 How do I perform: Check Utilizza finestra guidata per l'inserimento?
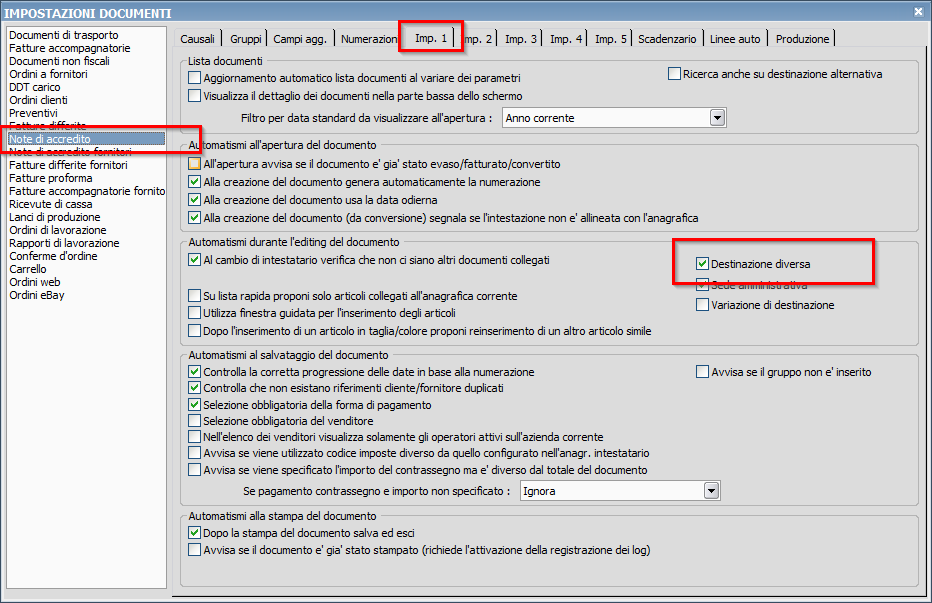(x=194, y=313)
